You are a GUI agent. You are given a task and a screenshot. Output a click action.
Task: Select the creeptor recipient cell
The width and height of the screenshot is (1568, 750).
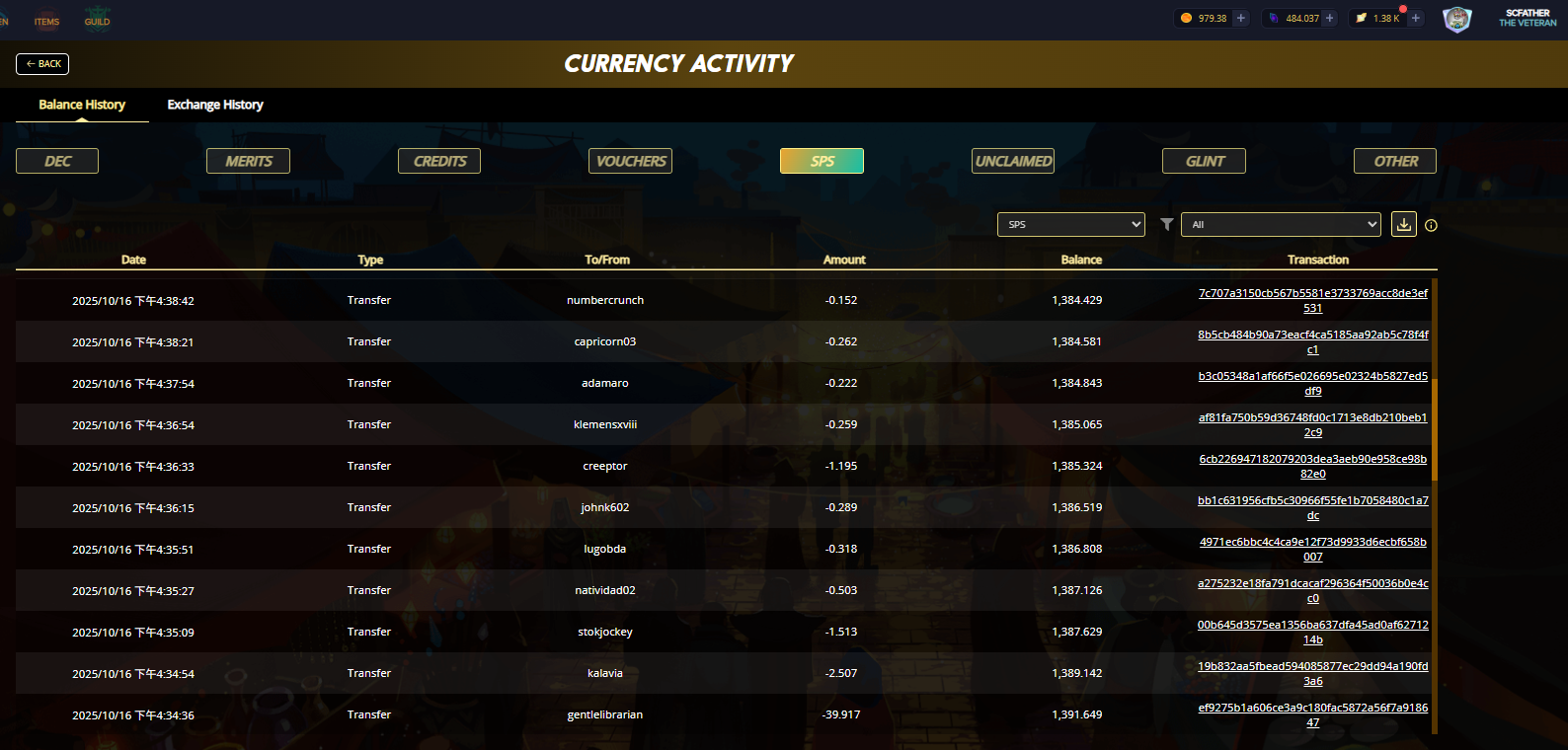(605, 466)
